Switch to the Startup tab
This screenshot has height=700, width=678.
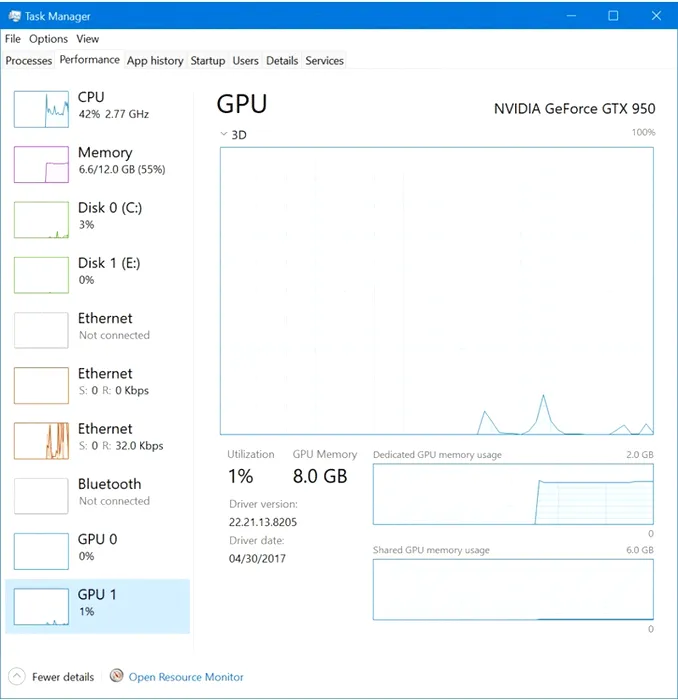click(x=208, y=61)
